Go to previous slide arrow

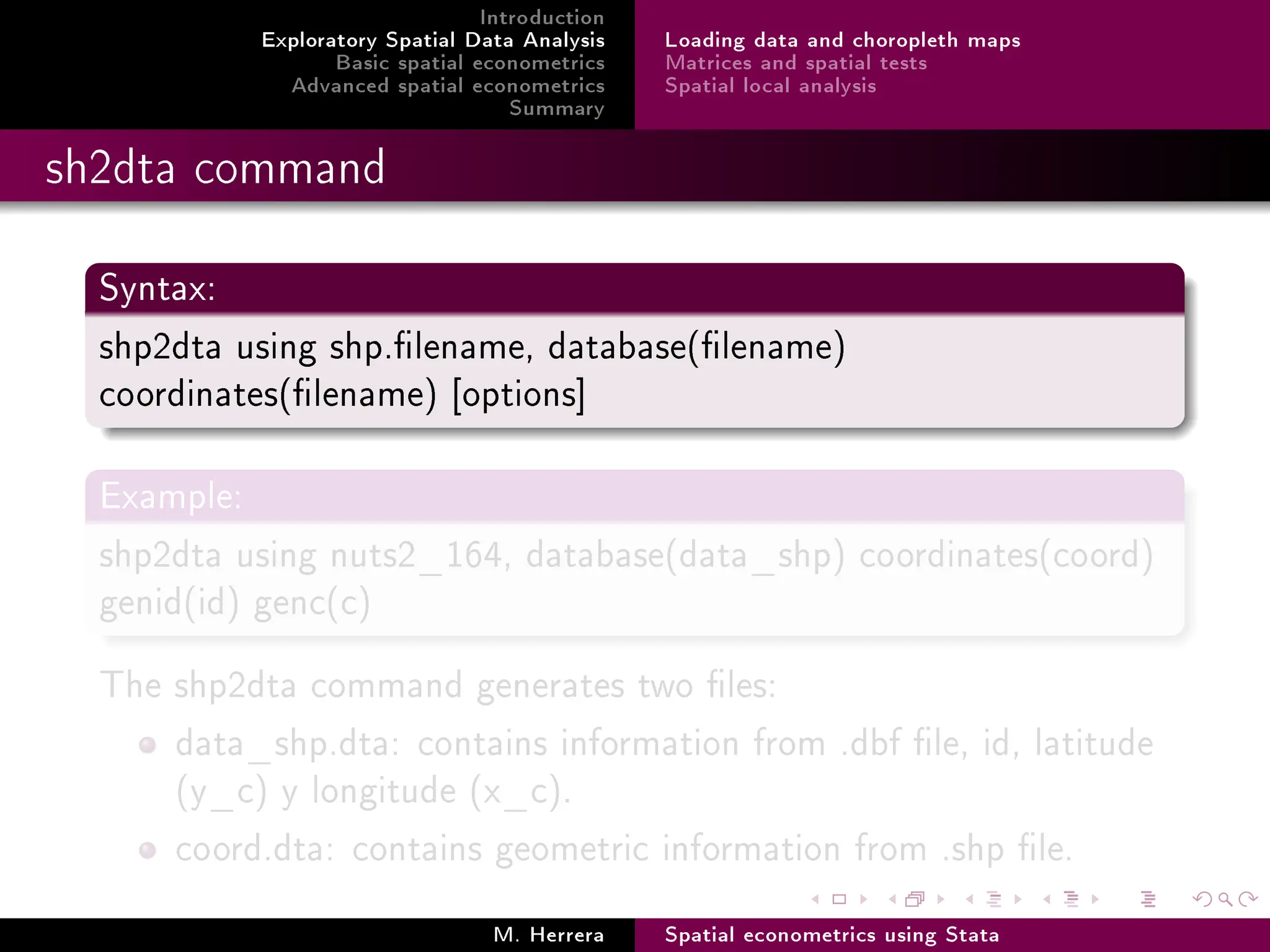pos(815,899)
